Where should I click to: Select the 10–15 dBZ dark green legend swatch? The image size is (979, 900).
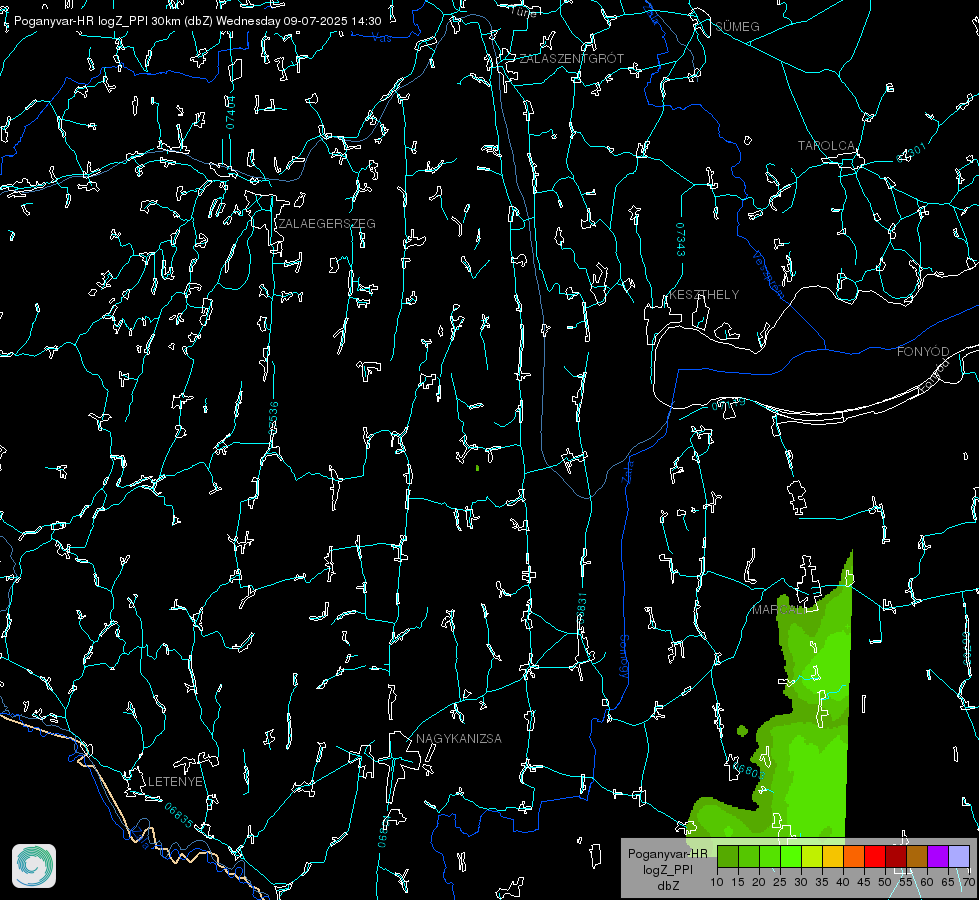pos(727,856)
